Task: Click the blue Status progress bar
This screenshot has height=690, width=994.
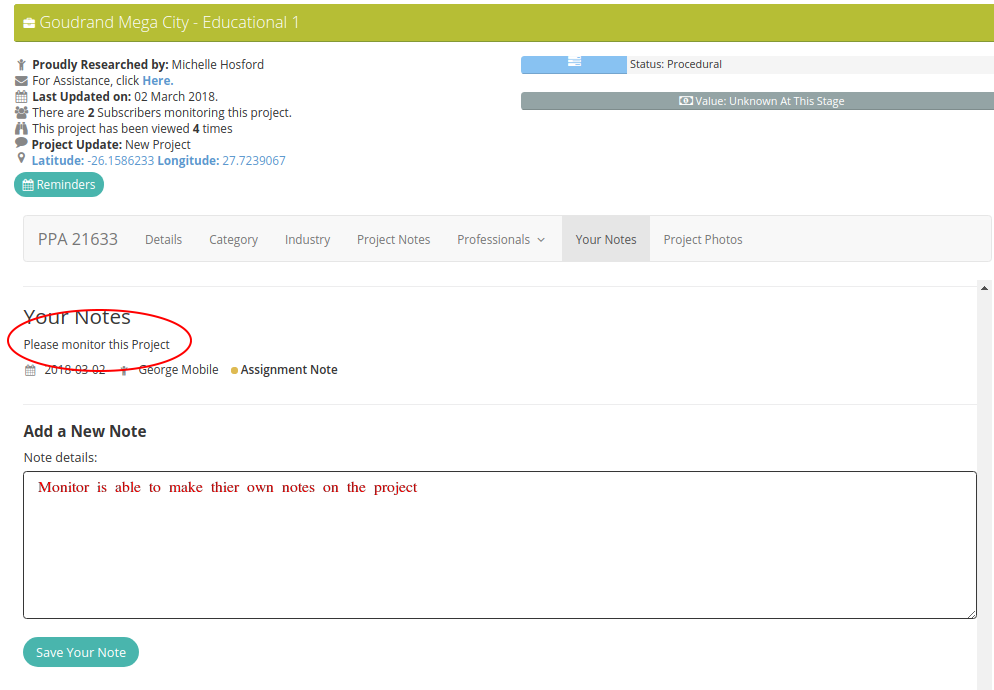Action: coord(574,65)
